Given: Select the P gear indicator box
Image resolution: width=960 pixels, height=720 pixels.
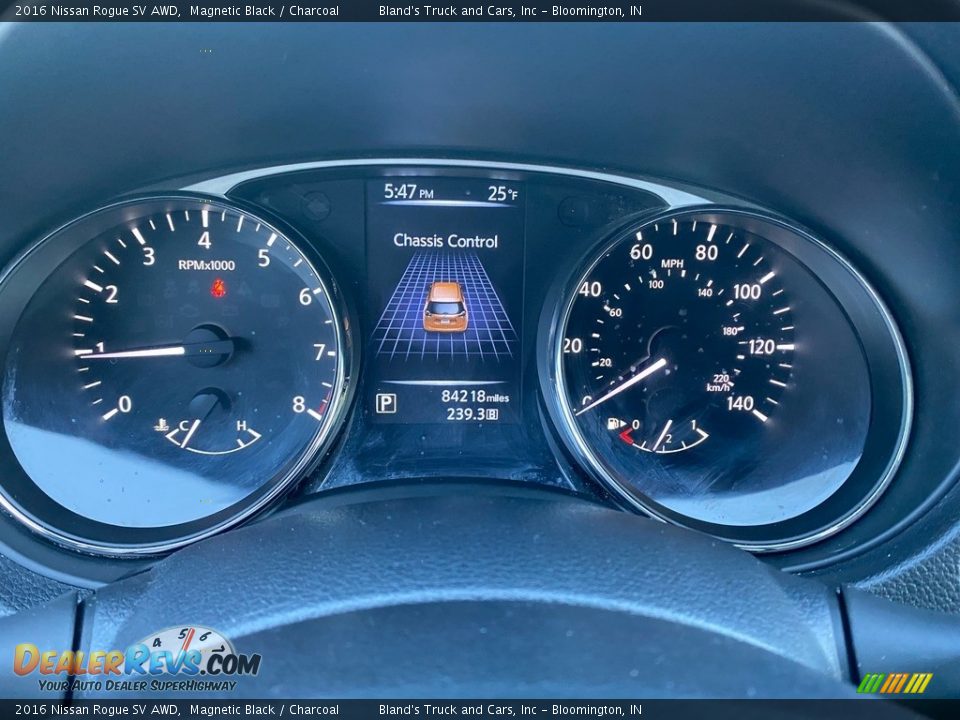Looking at the screenshot, I should pos(386,403).
